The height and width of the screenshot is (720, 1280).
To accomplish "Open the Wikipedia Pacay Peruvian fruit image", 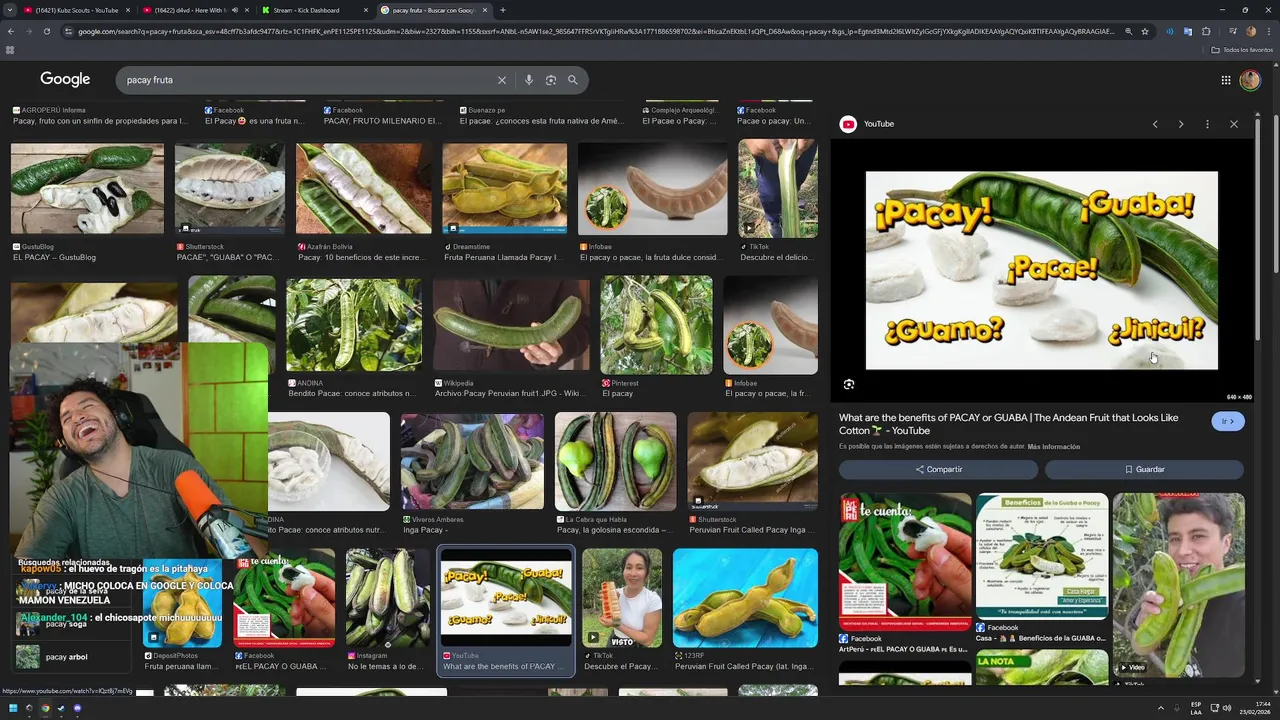I will (511, 325).
